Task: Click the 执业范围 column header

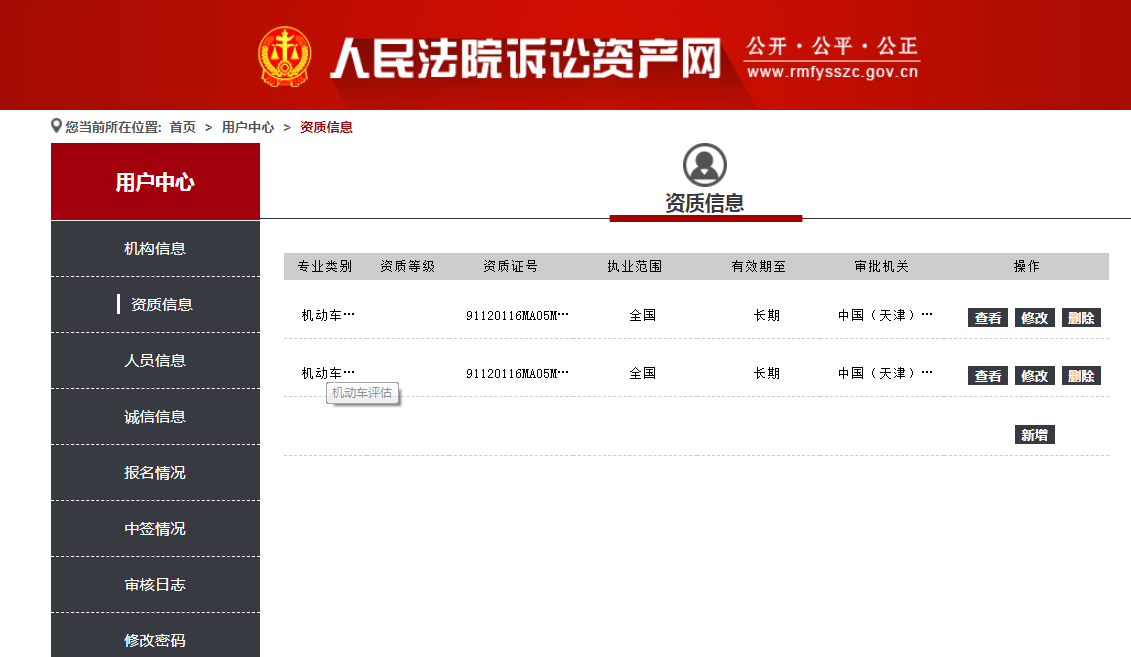Action: click(x=635, y=267)
